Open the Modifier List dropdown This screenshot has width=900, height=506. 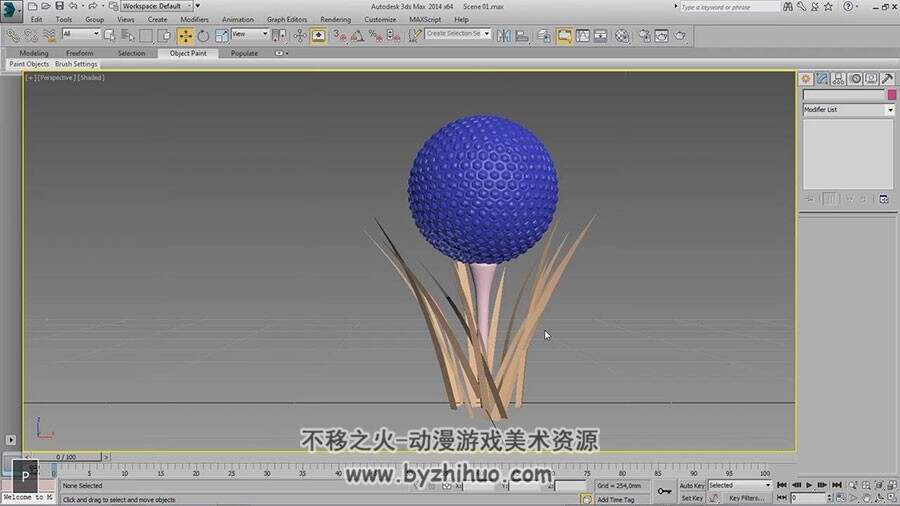click(x=848, y=110)
